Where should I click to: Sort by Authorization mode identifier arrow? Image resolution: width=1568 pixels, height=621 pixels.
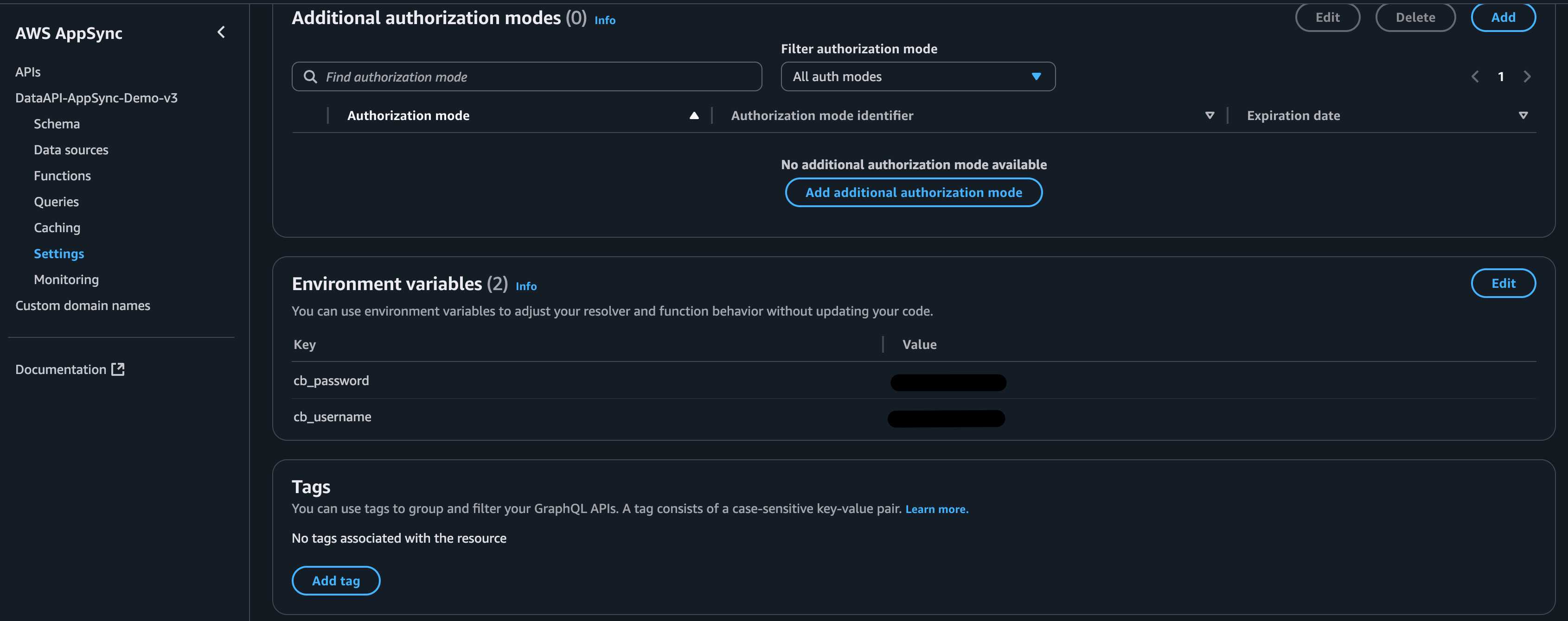coord(1210,115)
